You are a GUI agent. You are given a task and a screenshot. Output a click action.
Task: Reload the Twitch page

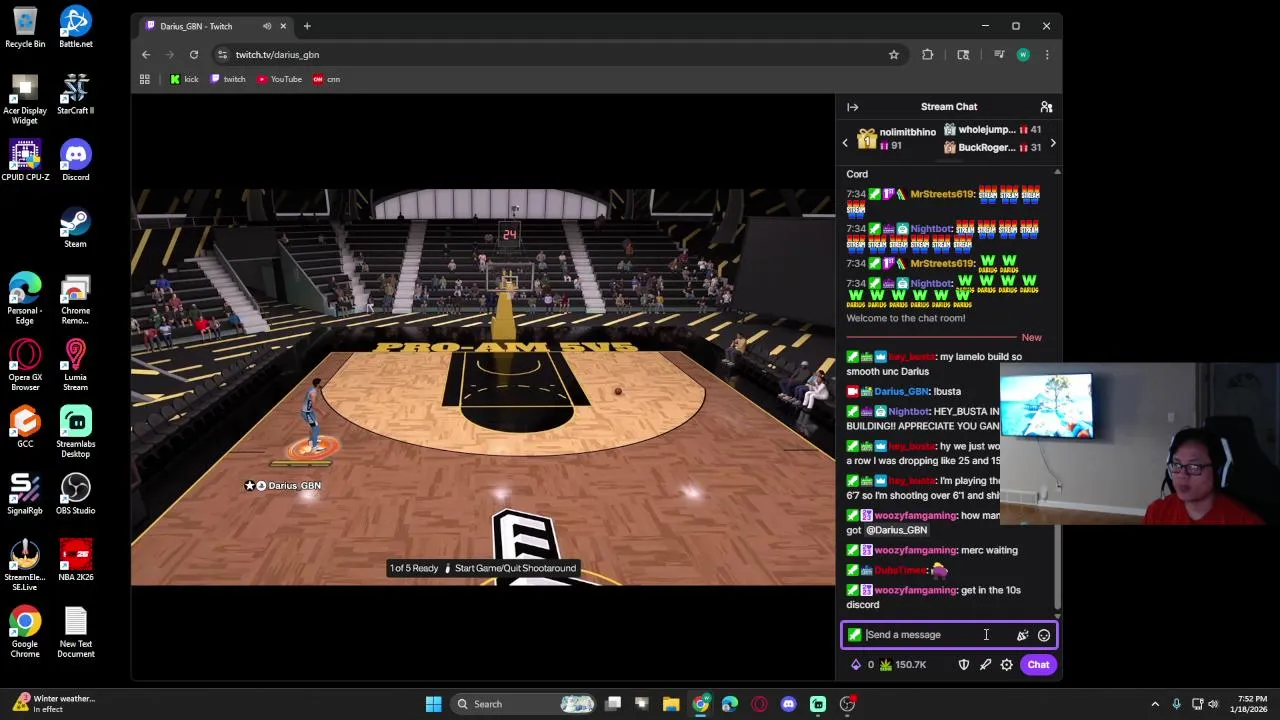click(x=194, y=55)
